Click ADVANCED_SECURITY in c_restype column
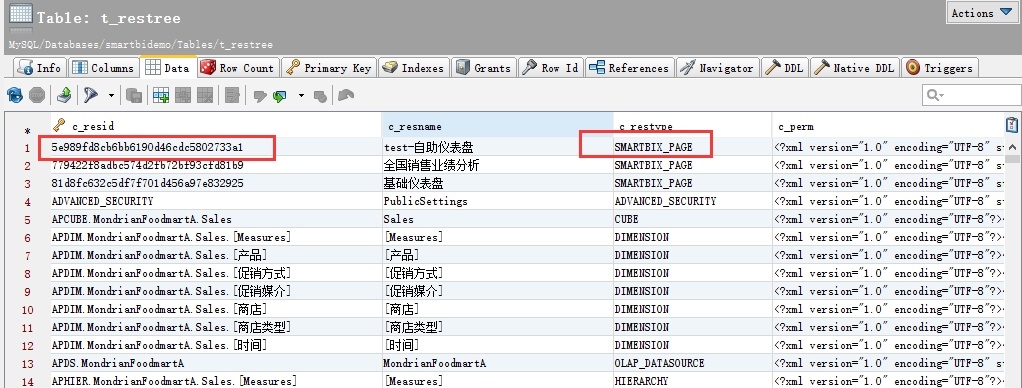This screenshot has height=388, width=1022. pyautogui.click(x=692, y=201)
